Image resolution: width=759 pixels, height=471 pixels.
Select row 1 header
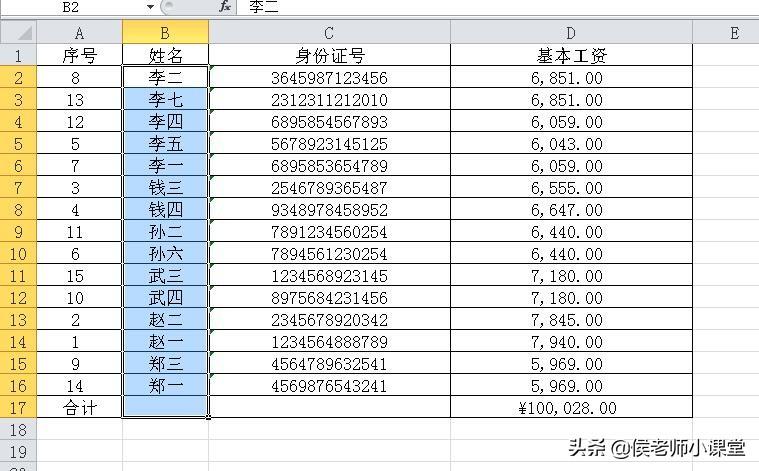18,55
